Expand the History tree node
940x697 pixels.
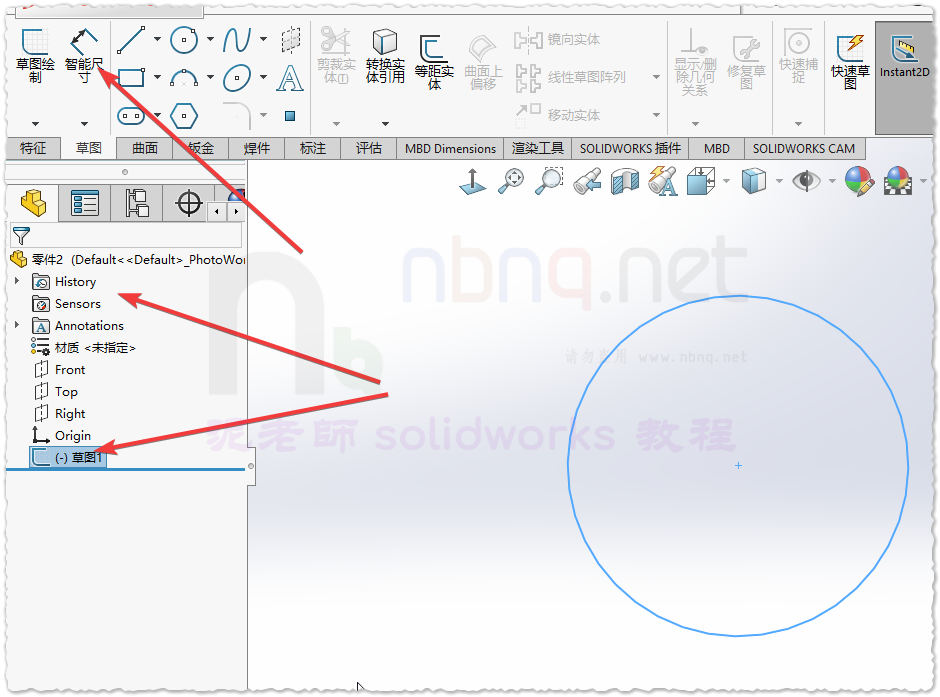pos(17,280)
